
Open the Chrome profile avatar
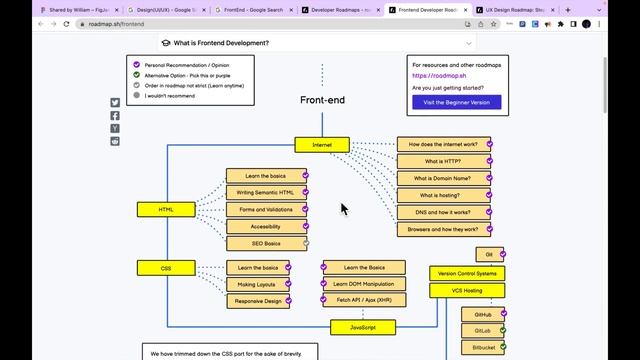click(586, 24)
